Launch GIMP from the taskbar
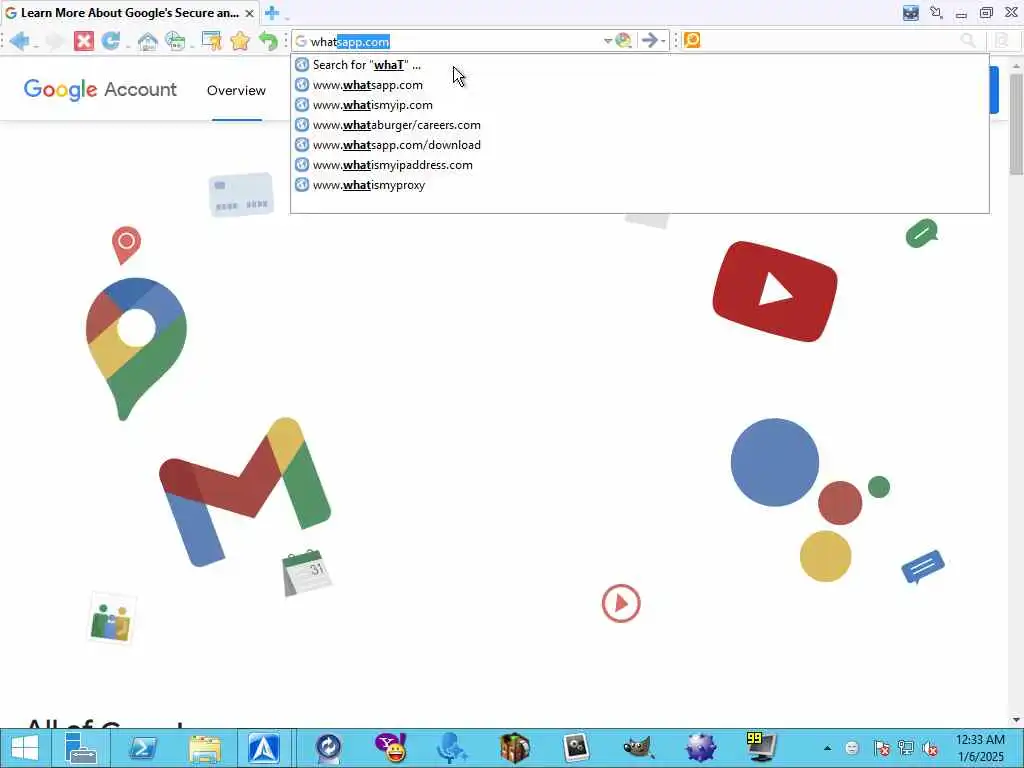1024x768 pixels. click(638, 748)
